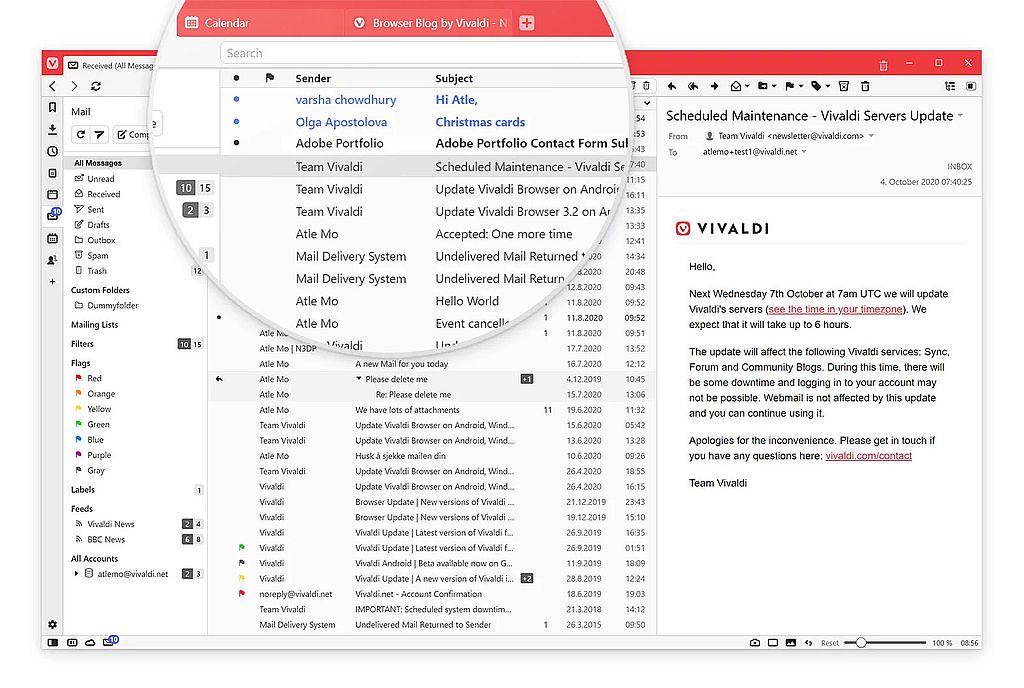Click the Reload page button
The width and height of the screenshot is (1024, 688).
[96, 86]
